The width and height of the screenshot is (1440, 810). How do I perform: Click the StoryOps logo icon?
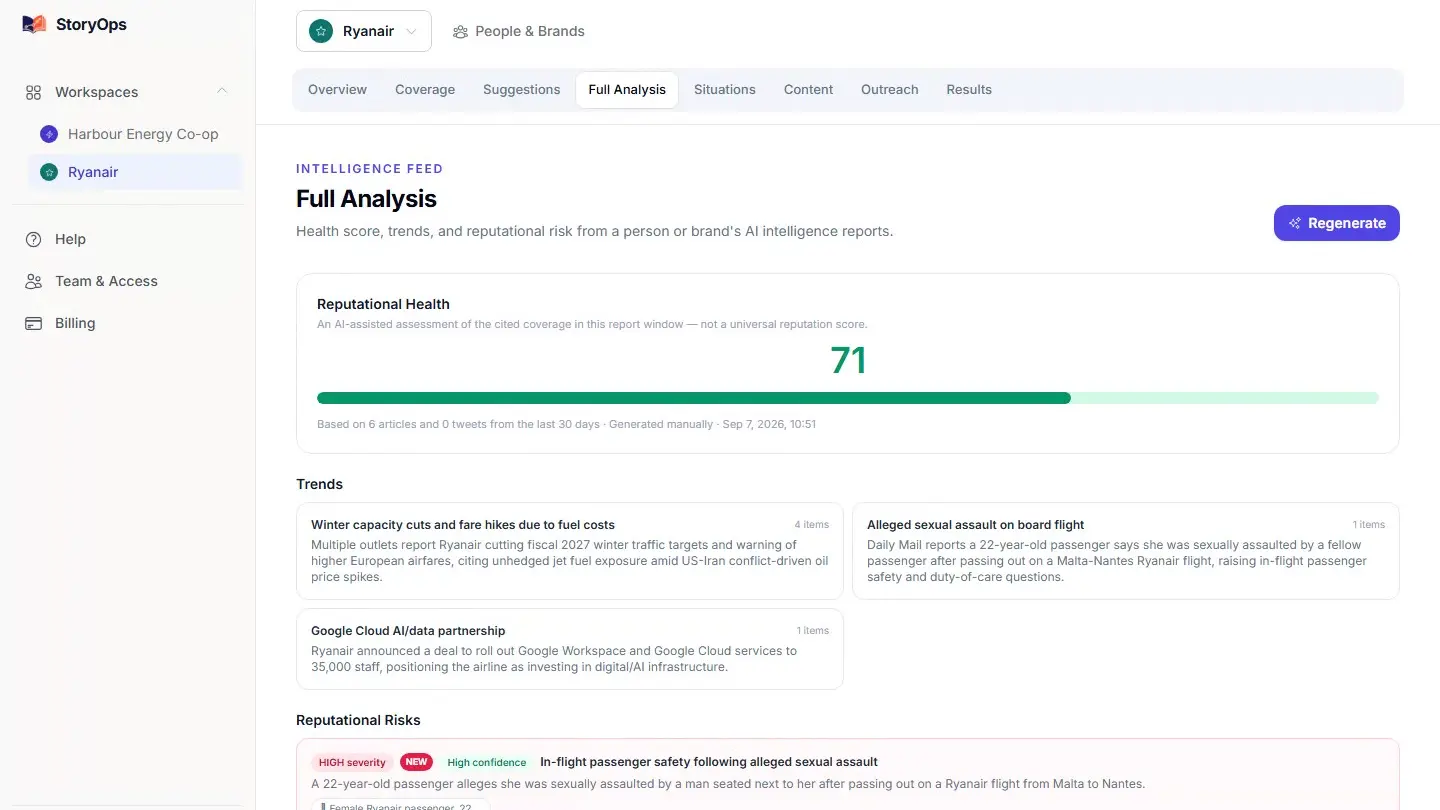[x=34, y=24]
